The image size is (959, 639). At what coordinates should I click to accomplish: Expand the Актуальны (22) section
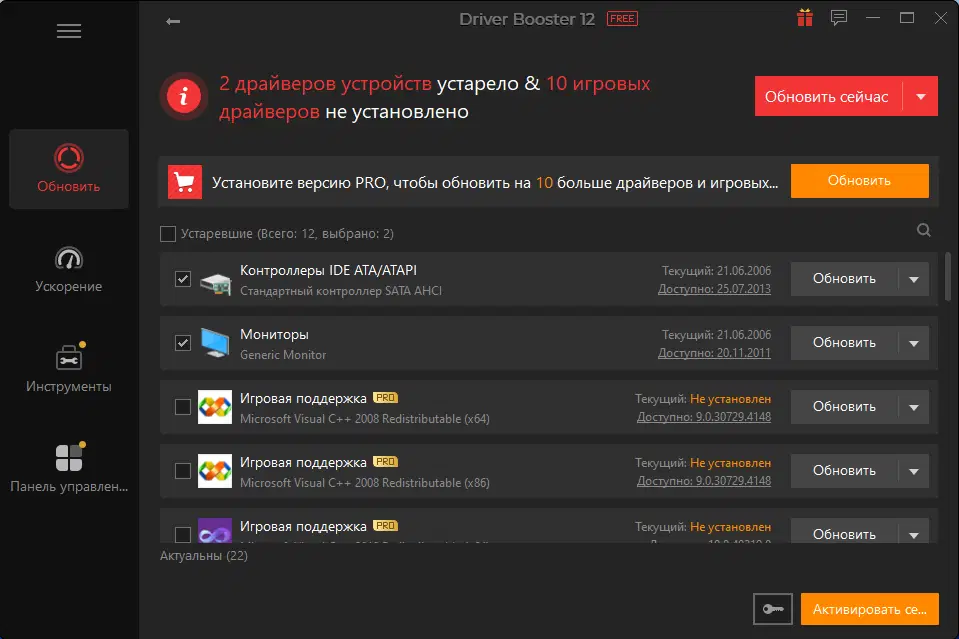tap(204, 555)
